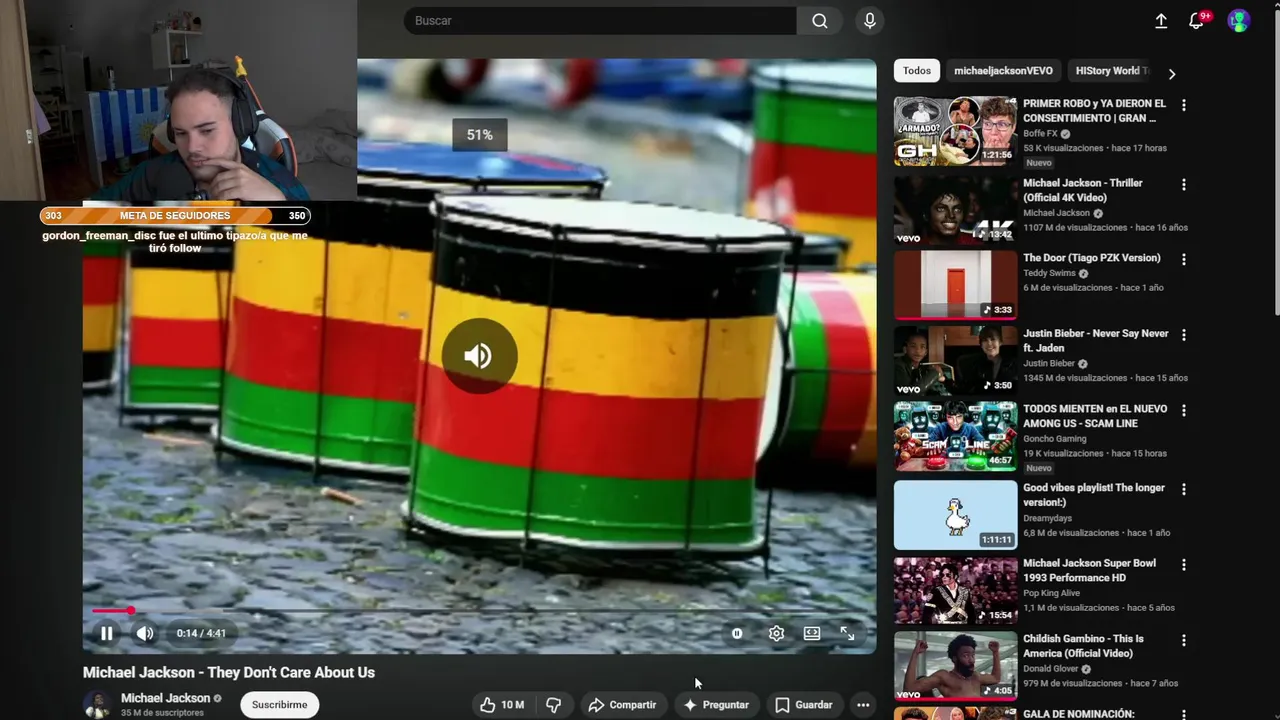Open the Michael Jackson channel avatar
1280x720 pixels.
coord(97,704)
